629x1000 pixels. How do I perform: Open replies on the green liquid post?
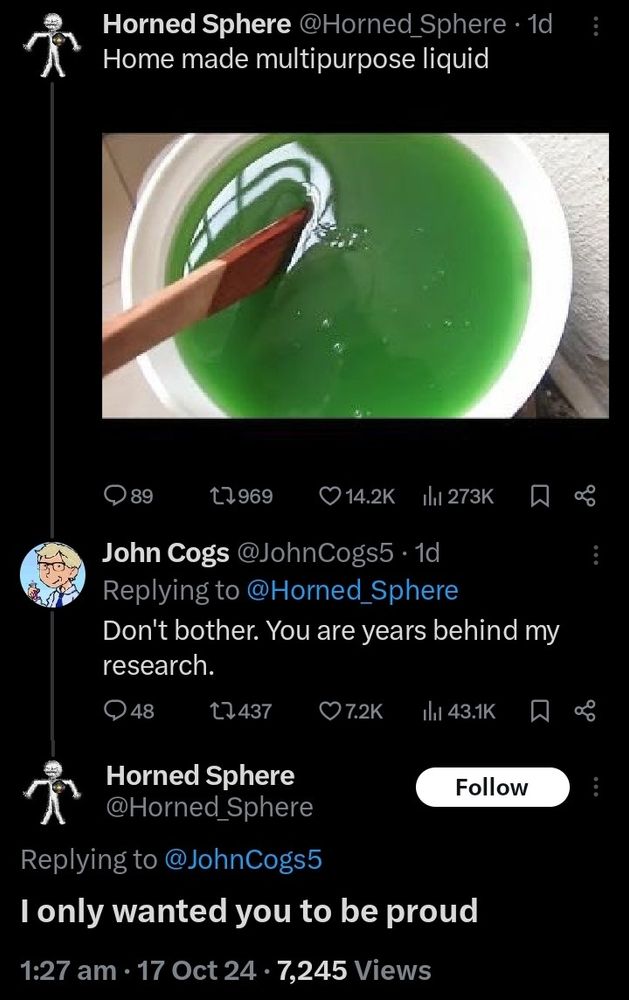pyautogui.click(x=116, y=497)
